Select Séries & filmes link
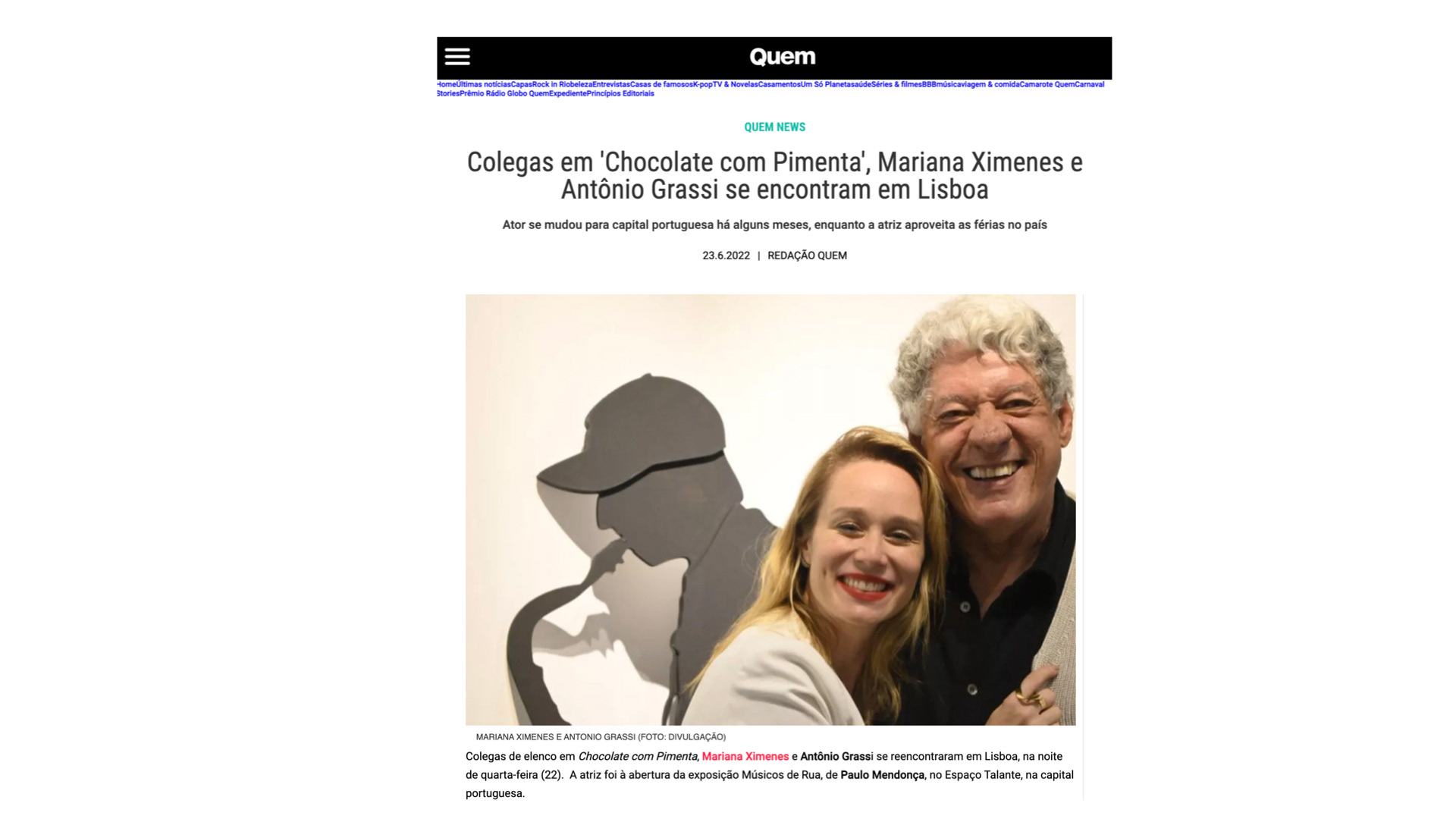1456x819 pixels. [896, 84]
